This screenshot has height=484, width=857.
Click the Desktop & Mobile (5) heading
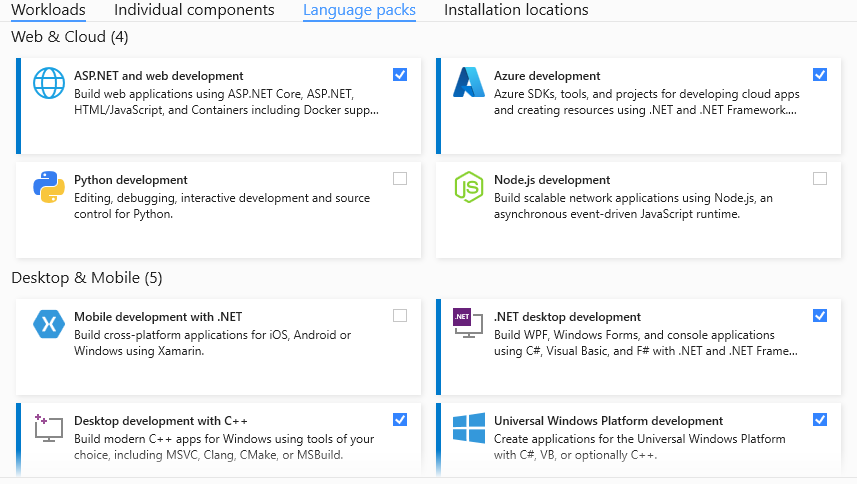click(x=87, y=278)
